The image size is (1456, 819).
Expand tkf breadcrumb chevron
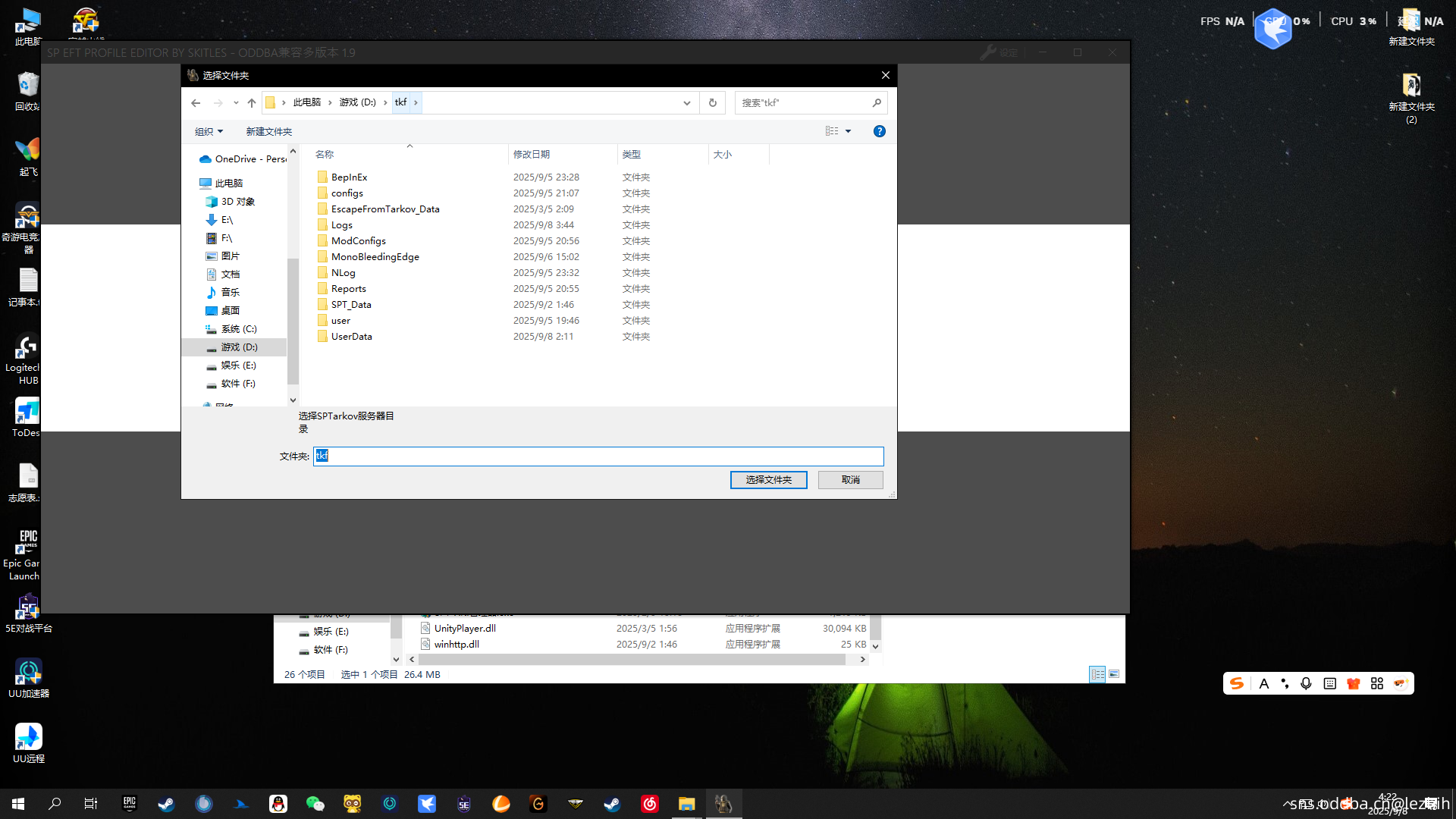[x=416, y=102]
